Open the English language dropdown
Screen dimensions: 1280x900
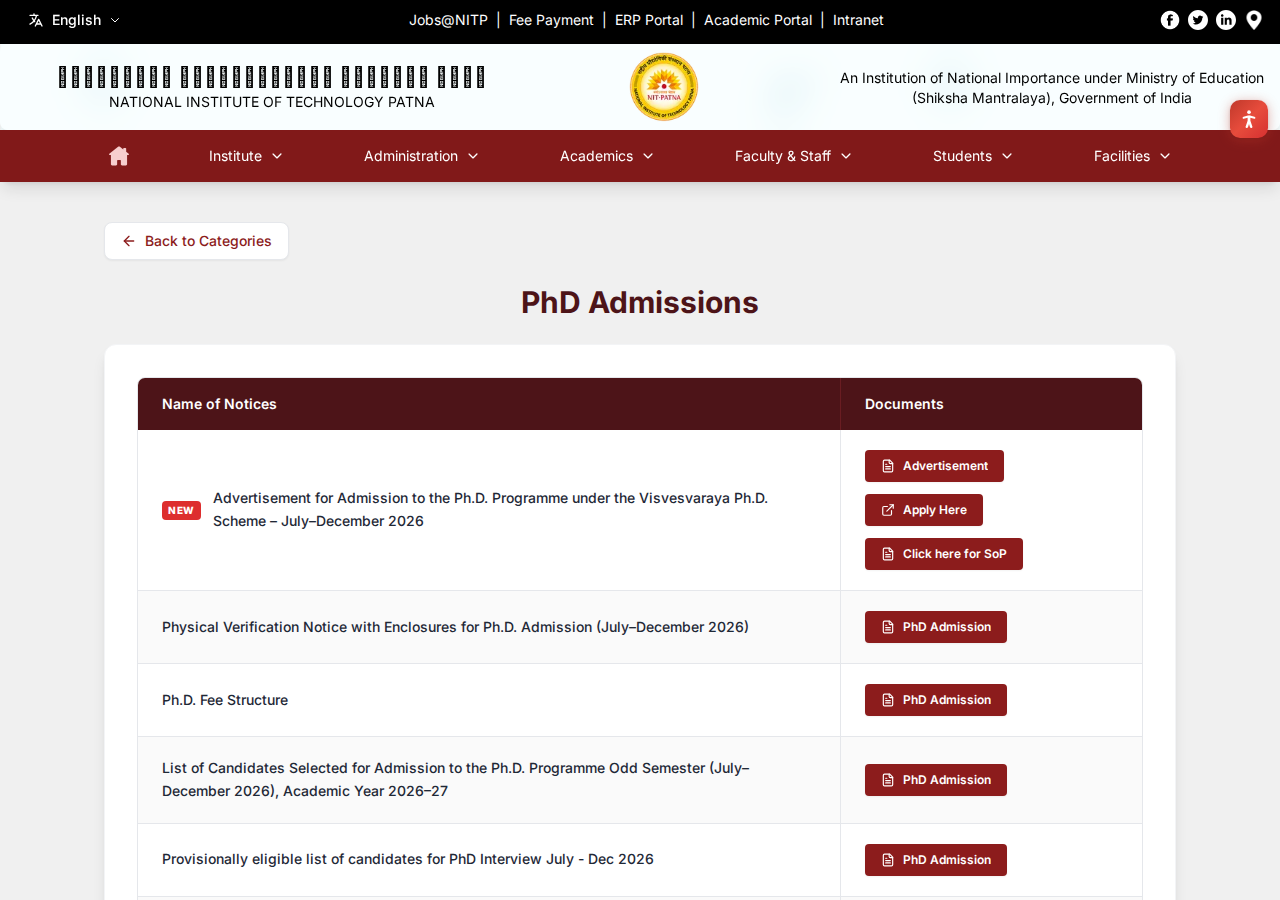[75, 20]
